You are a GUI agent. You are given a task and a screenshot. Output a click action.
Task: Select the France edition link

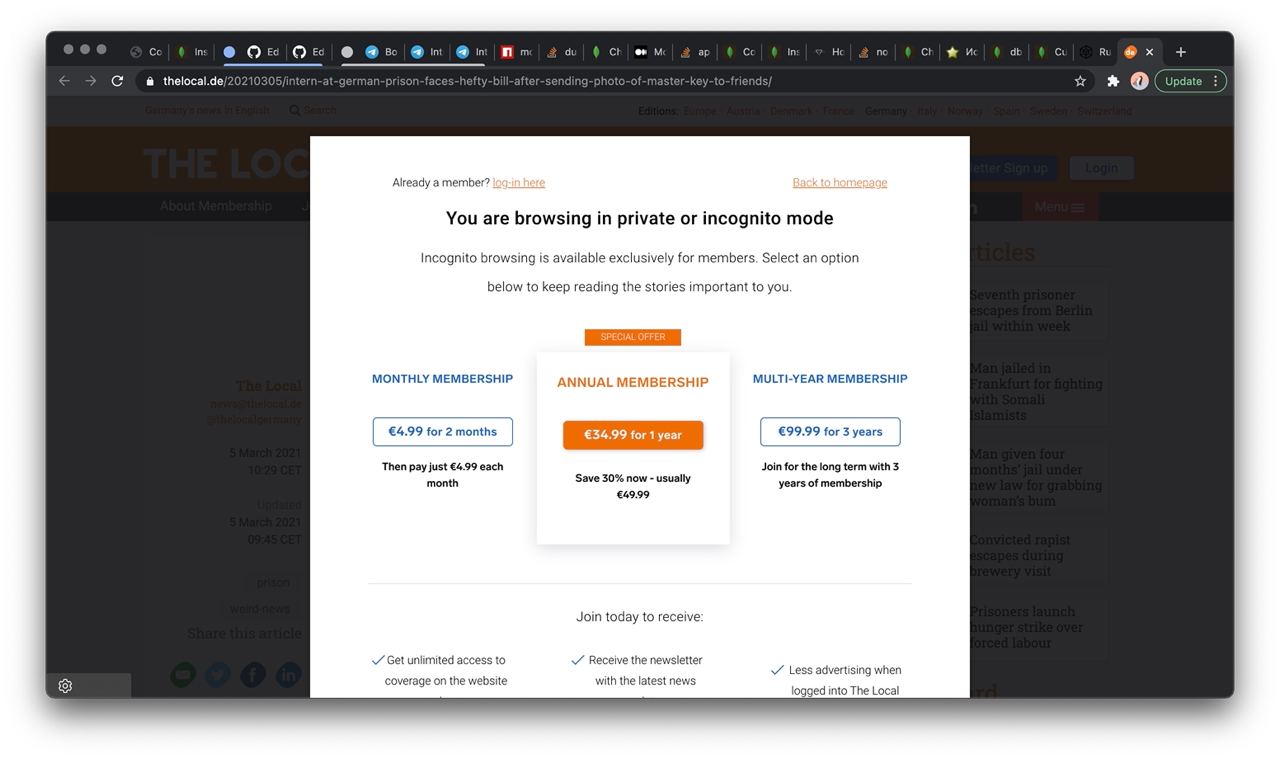click(838, 111)
